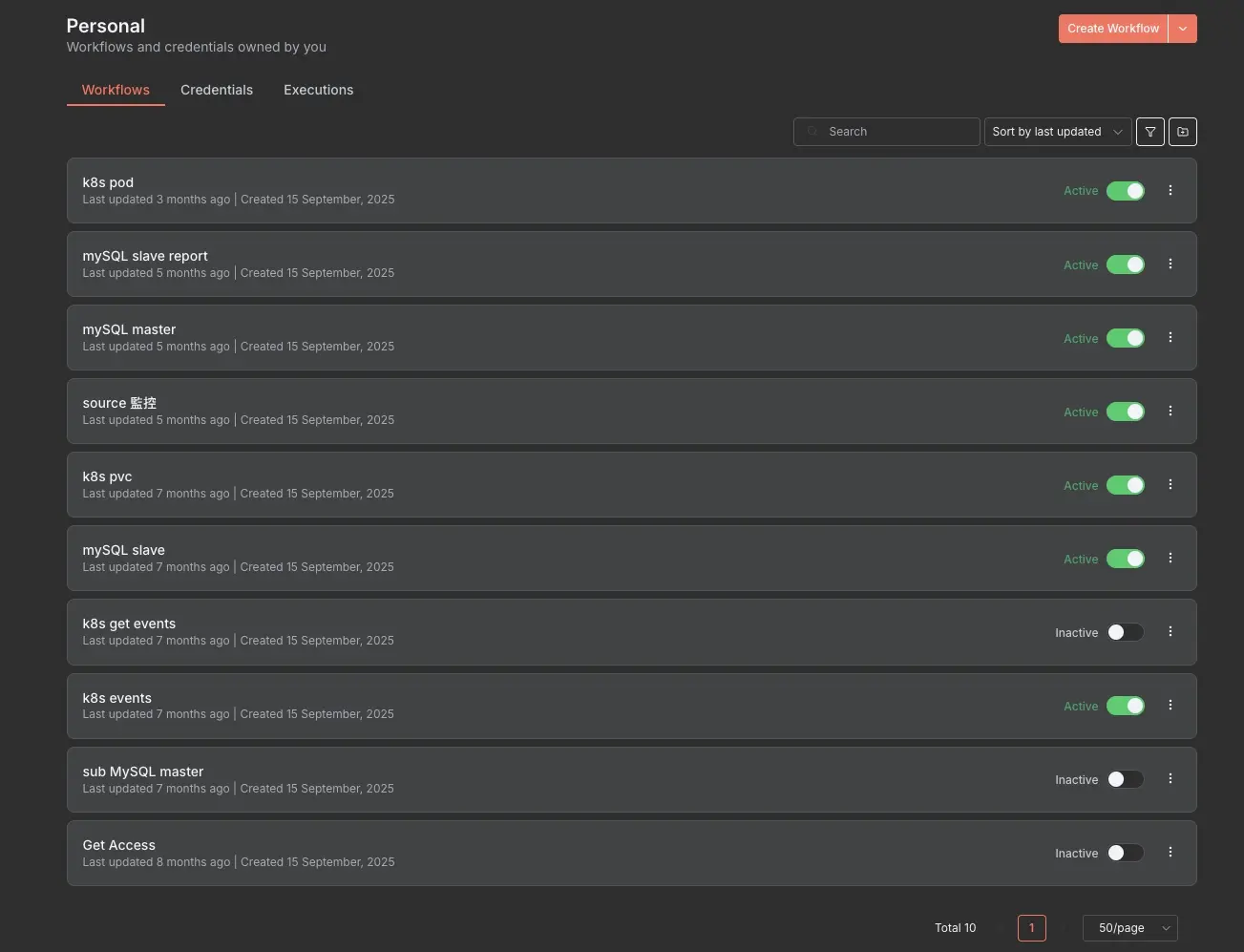This screenshot has height=952, width=1244.
Task: Open actions menu for sub MySQL master
Action: click(1170, 778)
